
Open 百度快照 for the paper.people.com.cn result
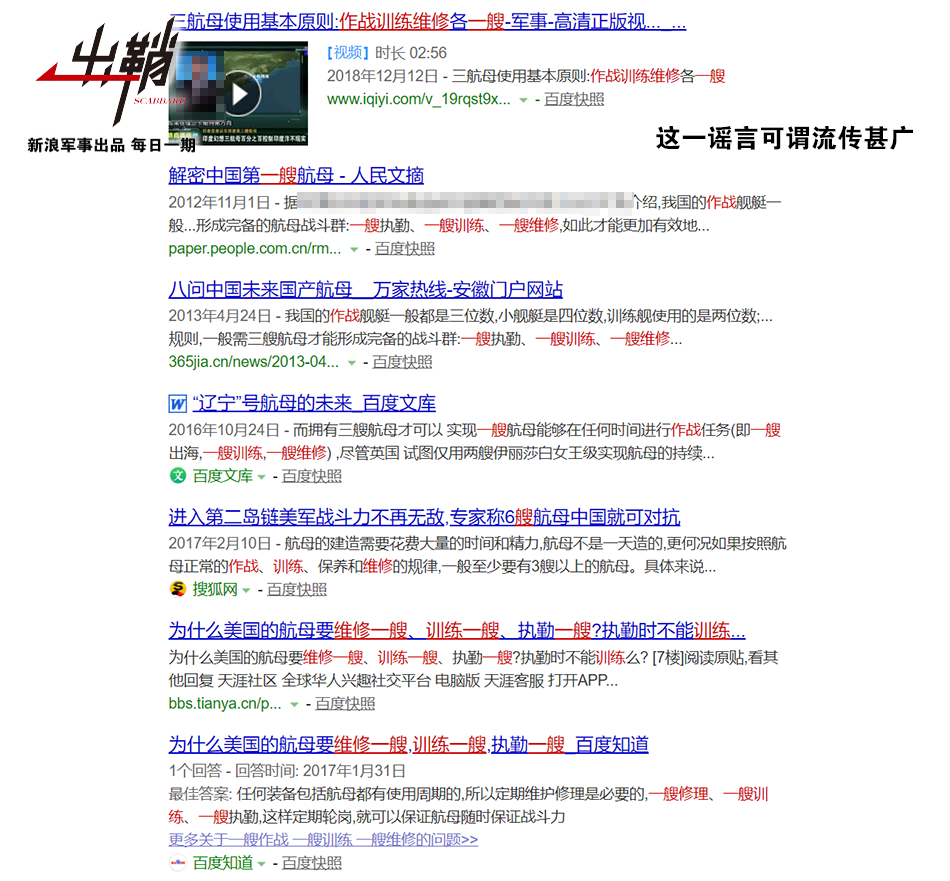click(405, 249)
